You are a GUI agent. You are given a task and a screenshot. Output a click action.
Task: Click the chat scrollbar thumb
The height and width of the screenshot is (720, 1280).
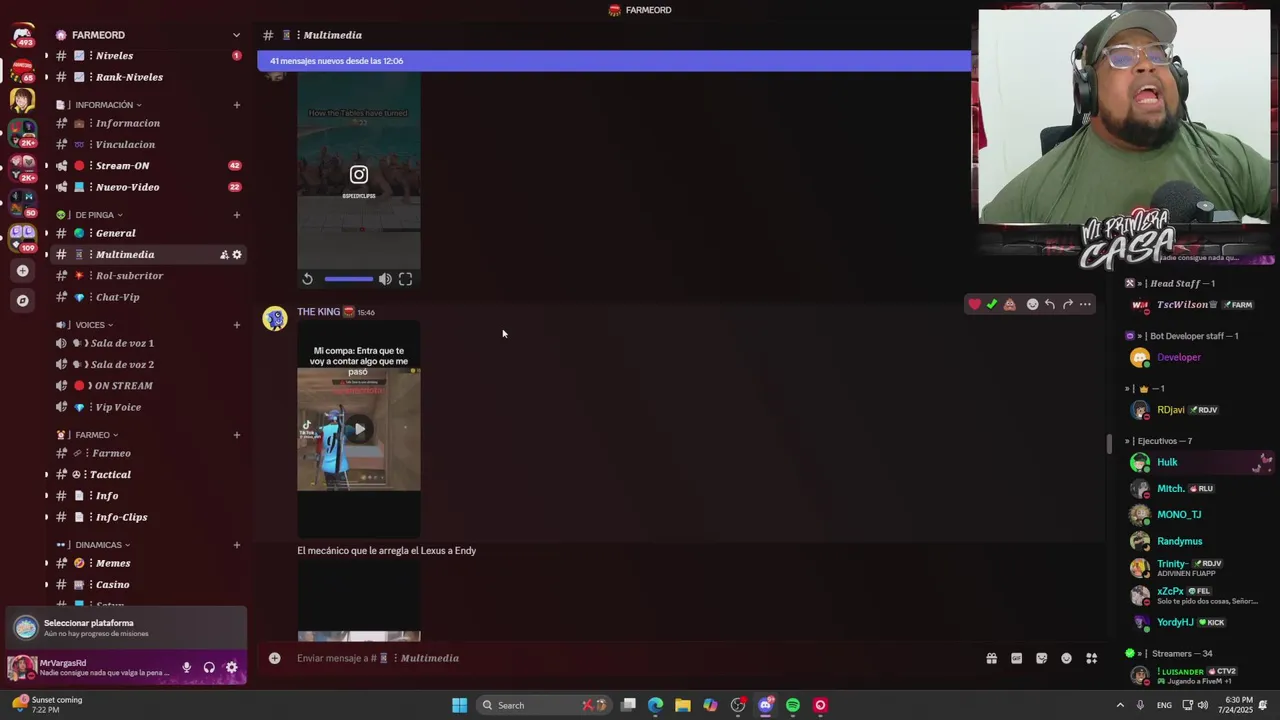1108,443
